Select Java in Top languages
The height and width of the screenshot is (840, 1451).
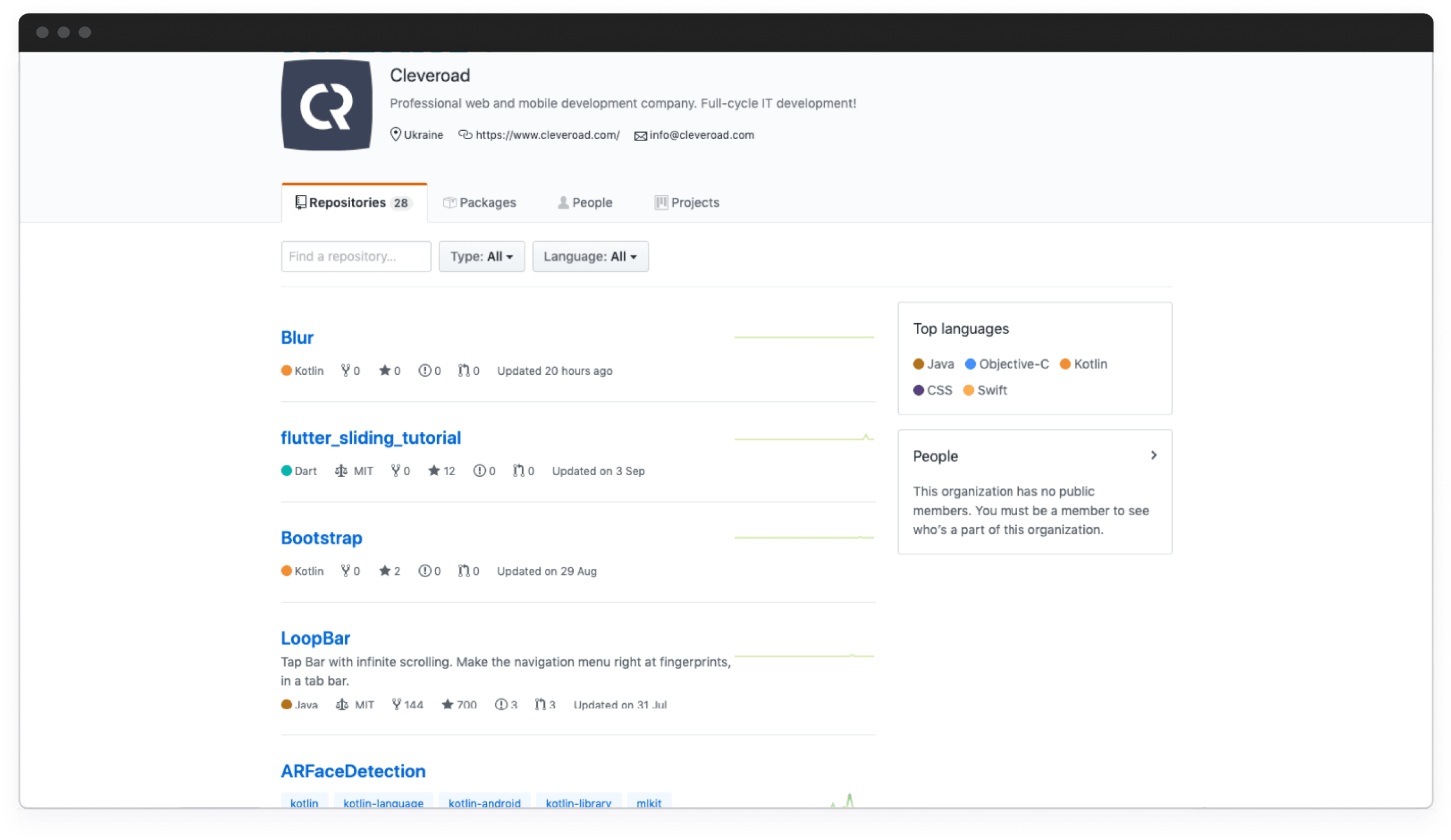point(934,364)
